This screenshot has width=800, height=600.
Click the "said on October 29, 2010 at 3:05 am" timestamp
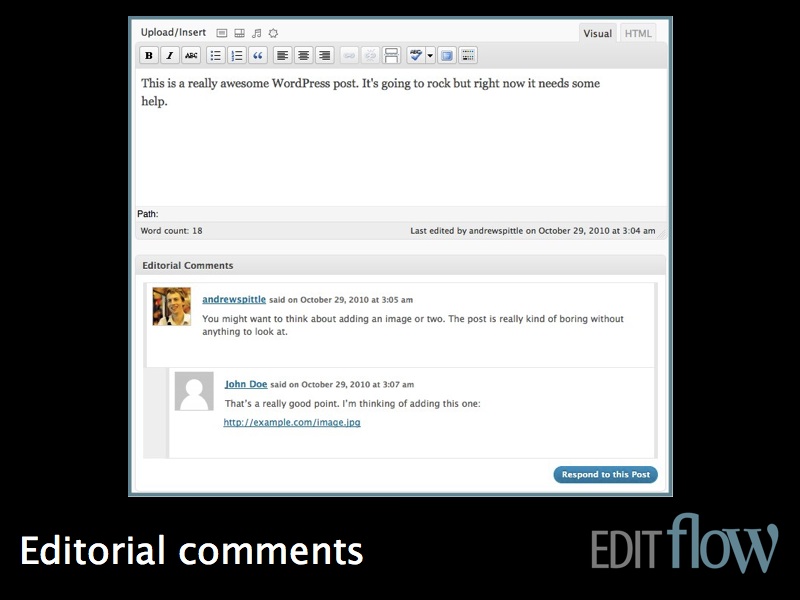click(x=341, y=300)
